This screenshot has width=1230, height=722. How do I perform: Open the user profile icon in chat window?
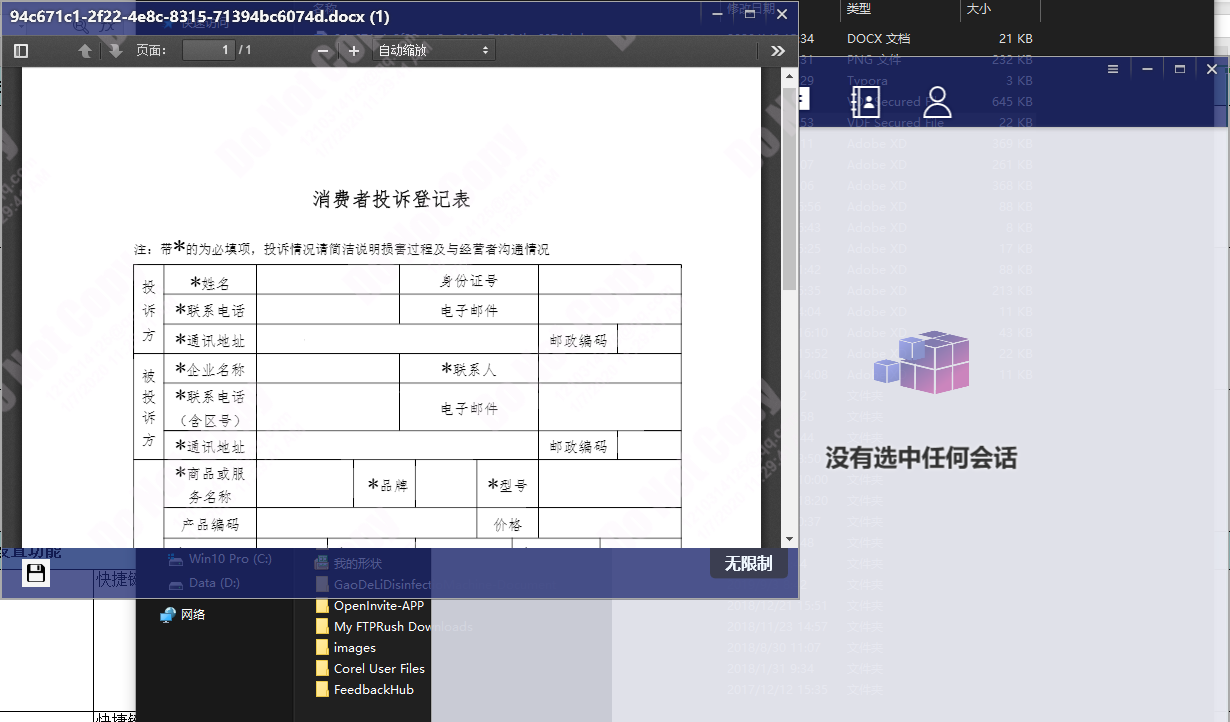(x=937, y=102)
